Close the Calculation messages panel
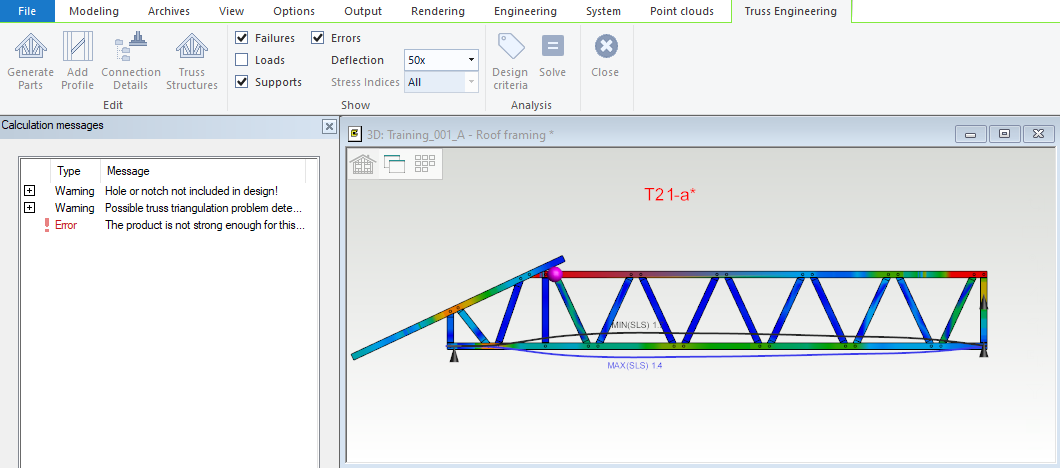Image resolution: width=1060 pixels, height=468 pixels. point(328,127)
